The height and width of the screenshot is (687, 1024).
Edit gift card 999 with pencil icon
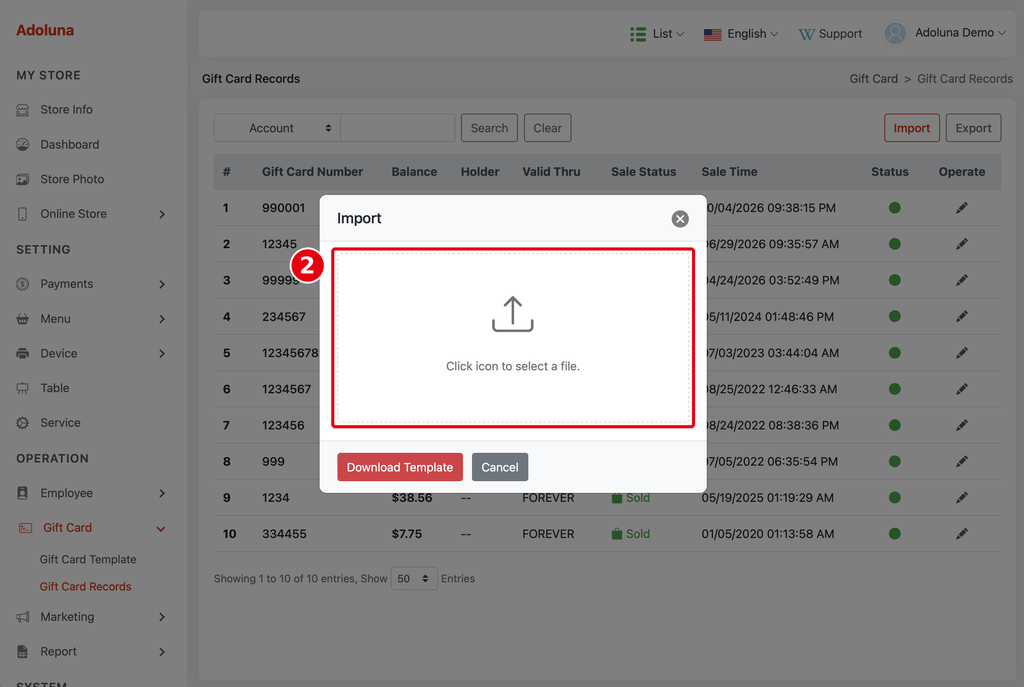961,461
